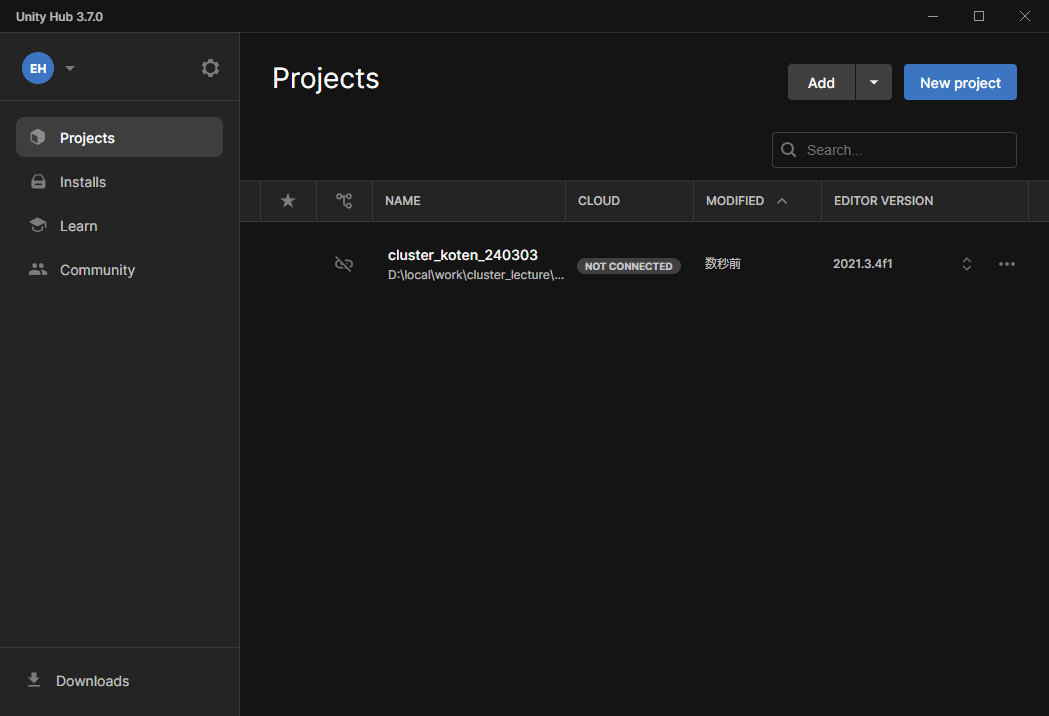Click the NOT CONNECTED badge
The height and width of the screenshot is (716, 1049).
629,266
